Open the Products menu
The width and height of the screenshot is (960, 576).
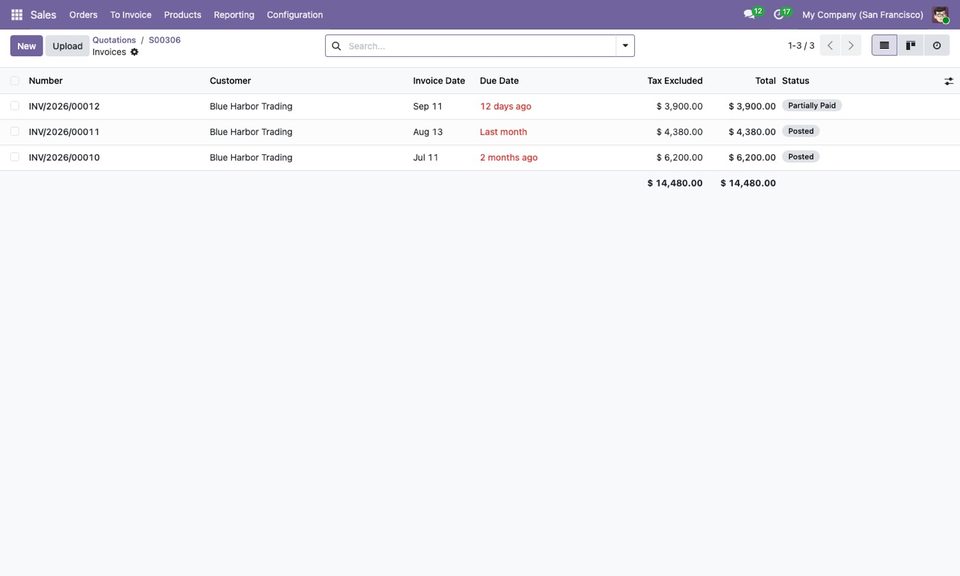pos(182,15)
